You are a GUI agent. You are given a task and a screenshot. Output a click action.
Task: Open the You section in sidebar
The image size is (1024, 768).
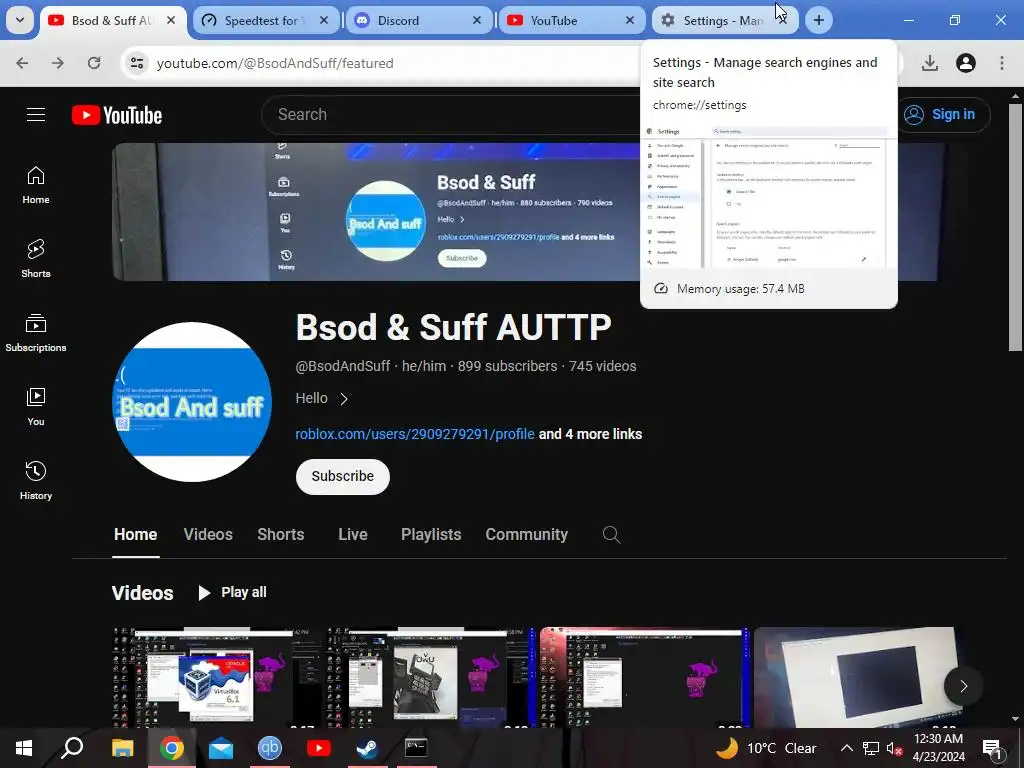click(x=36, y=407)
